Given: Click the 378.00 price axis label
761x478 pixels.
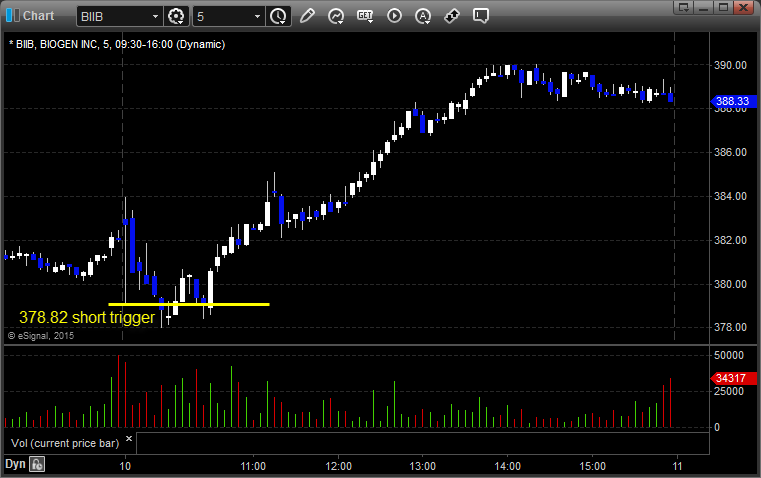Looking at the screenshot, I should click(x=730, y=327).
